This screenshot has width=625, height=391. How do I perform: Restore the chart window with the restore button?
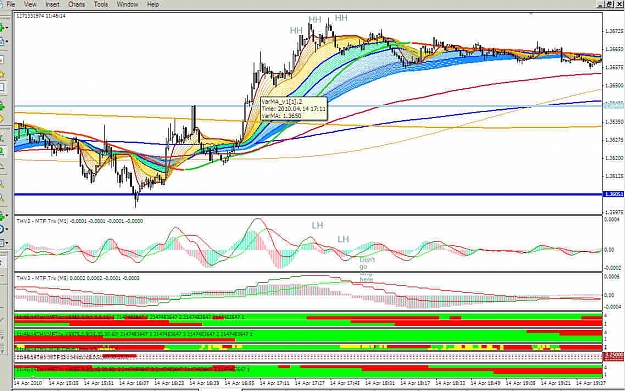pos(609,4)
